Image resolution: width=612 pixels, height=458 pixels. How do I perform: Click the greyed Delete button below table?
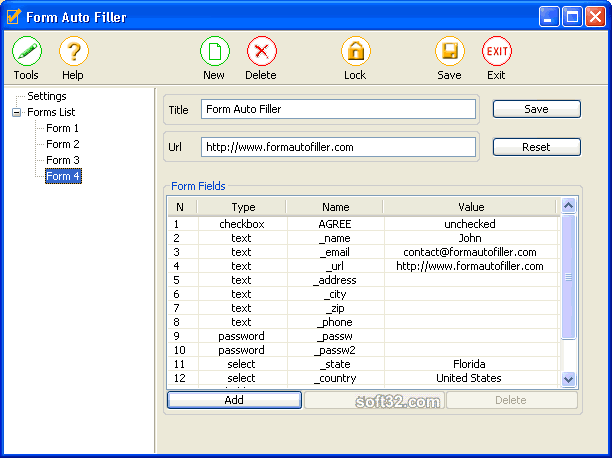point(511,400)
